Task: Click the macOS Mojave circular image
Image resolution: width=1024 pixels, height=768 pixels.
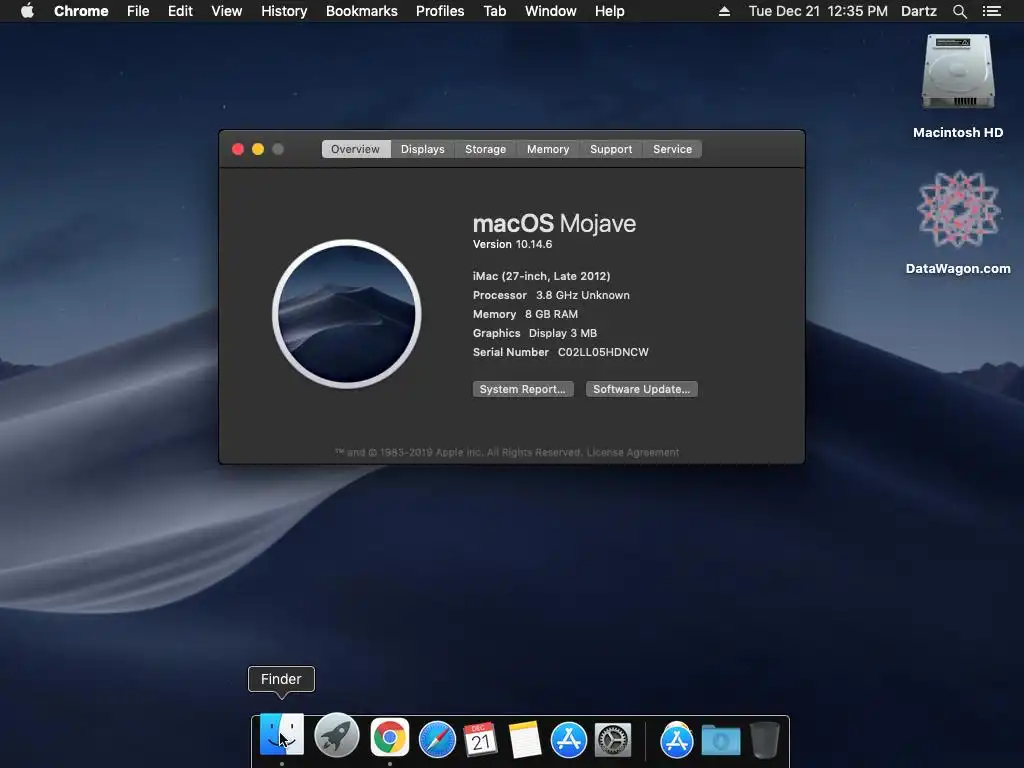Action: [x=347, y=314]
